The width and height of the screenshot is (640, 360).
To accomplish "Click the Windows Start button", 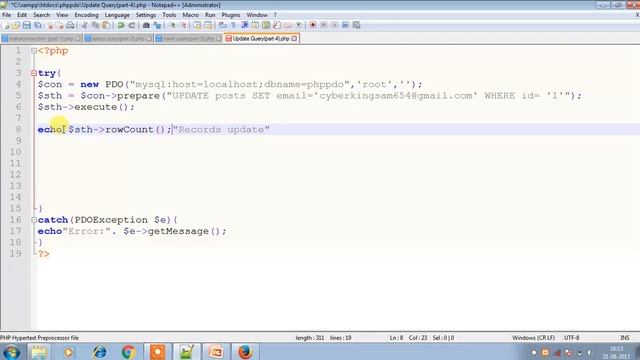I will pyautogui.click(x=11, y=352).
